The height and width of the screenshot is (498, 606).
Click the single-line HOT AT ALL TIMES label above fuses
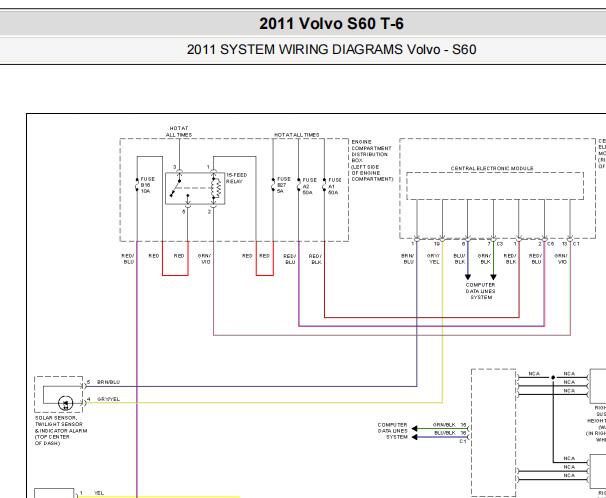pyautogui.click(x=297, y=135)
